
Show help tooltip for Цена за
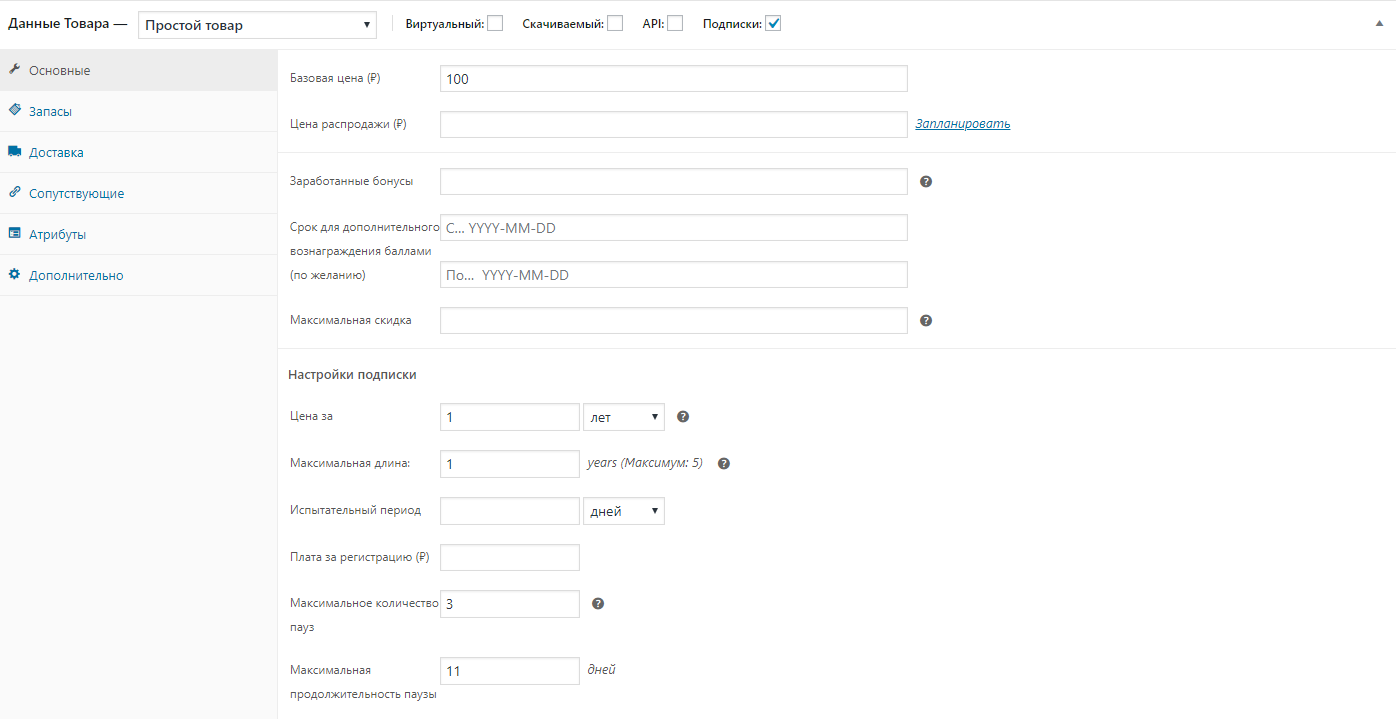pyautogui.click(x=684, y=417)
